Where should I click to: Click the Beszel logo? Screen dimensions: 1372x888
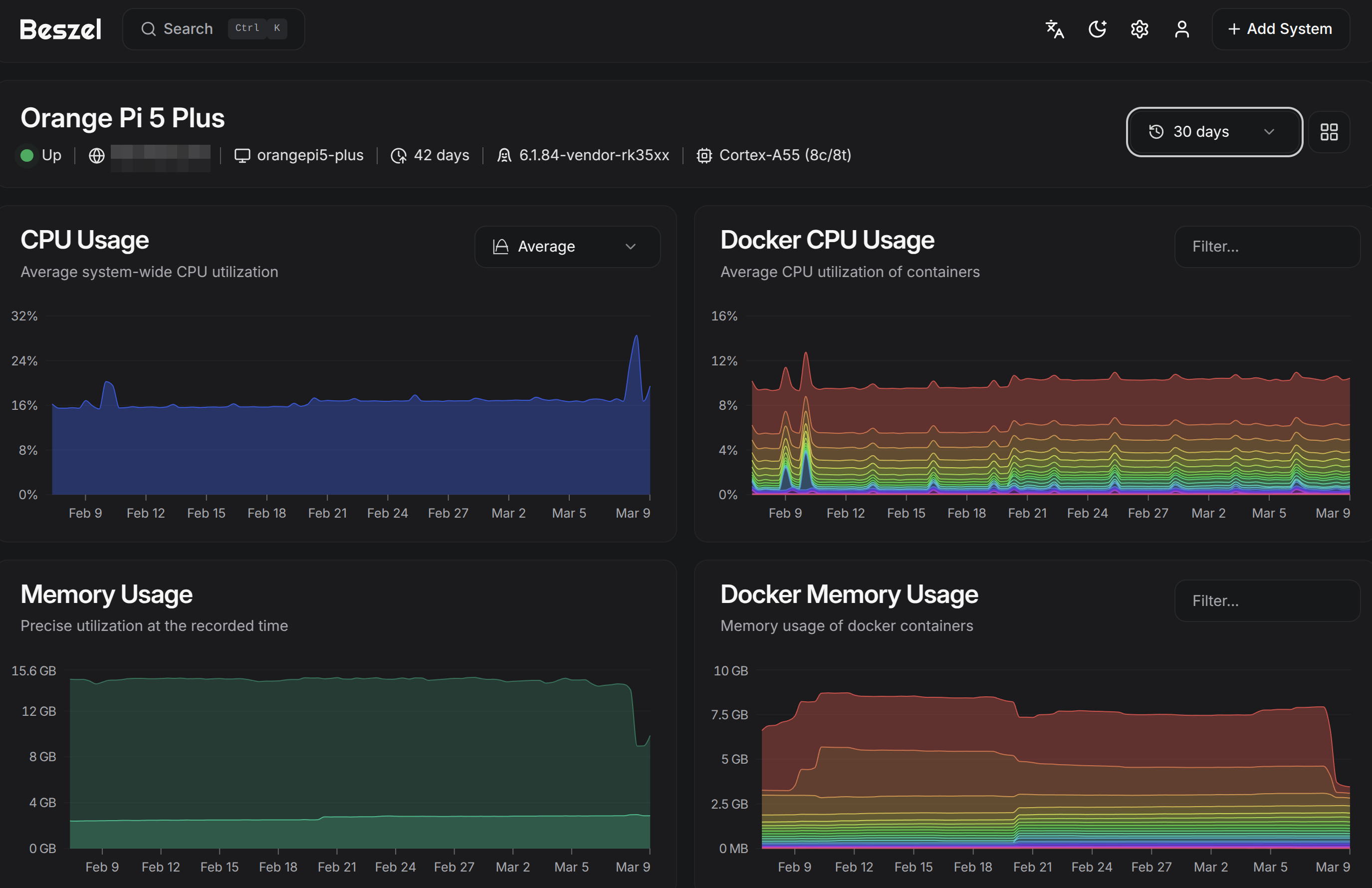pos(60,29)
